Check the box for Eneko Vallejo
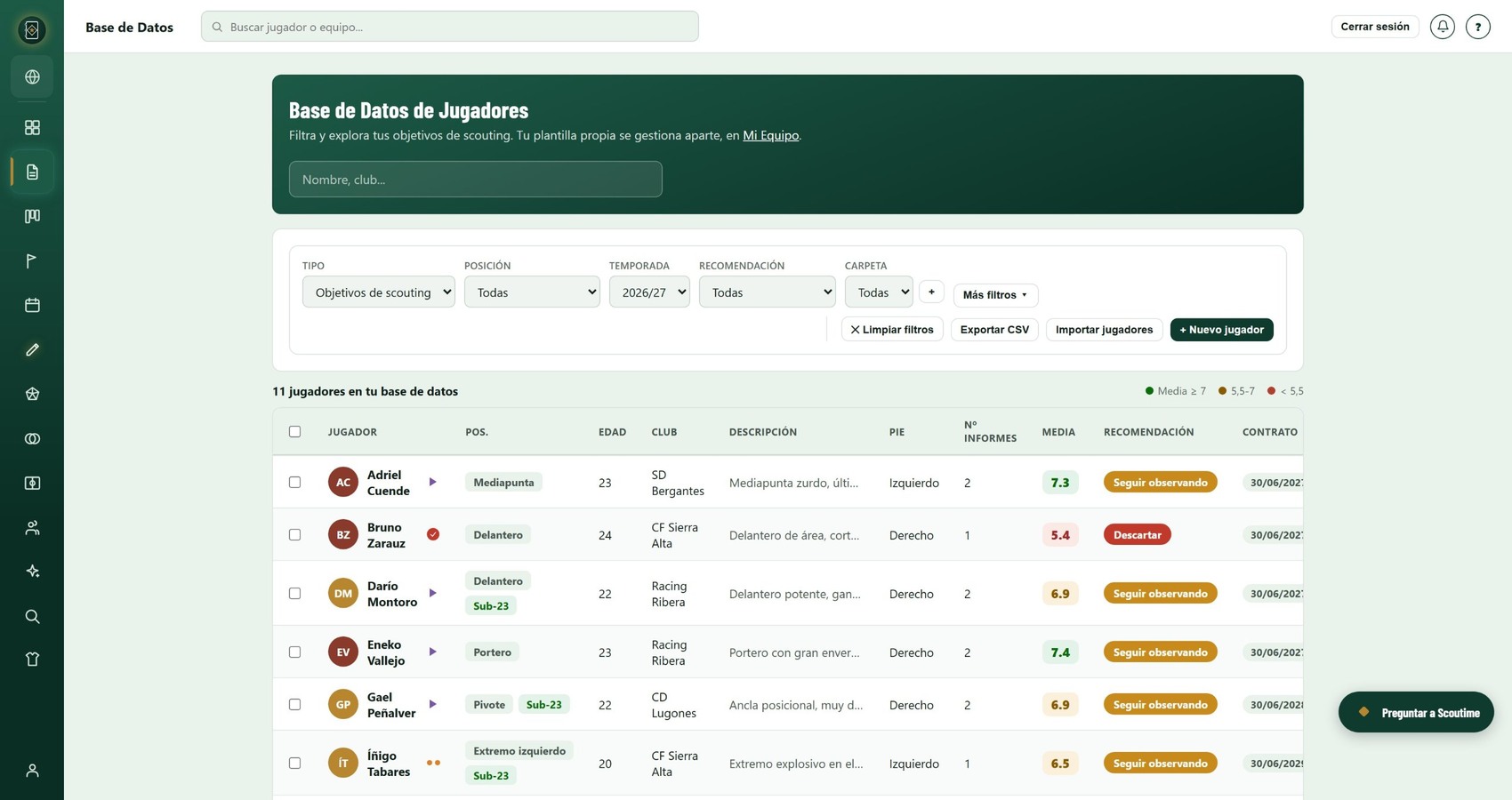This screenshot has height=800, width=1512. click(294, 652)
